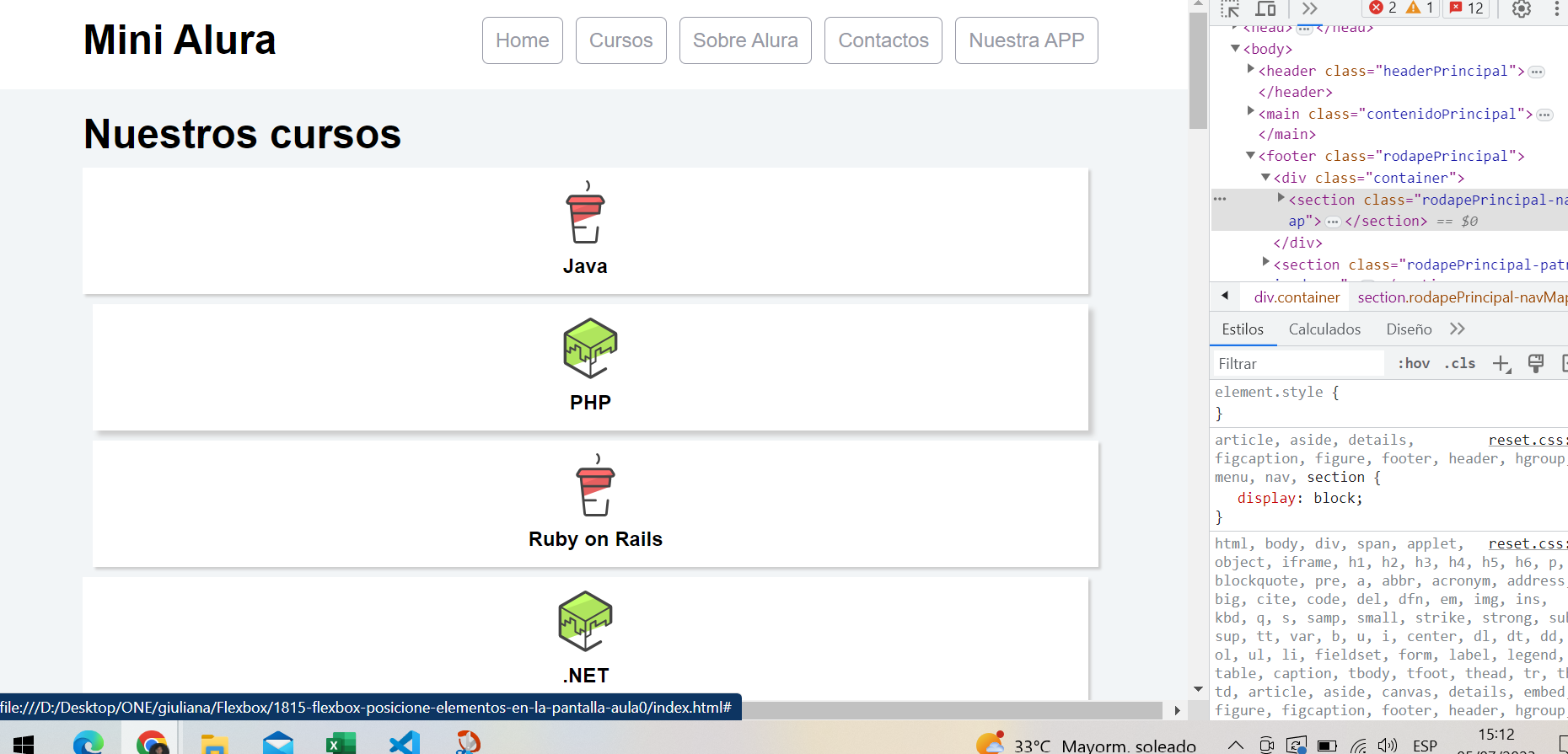
Task: Open the second reset.css source link
Action: 1528,543
